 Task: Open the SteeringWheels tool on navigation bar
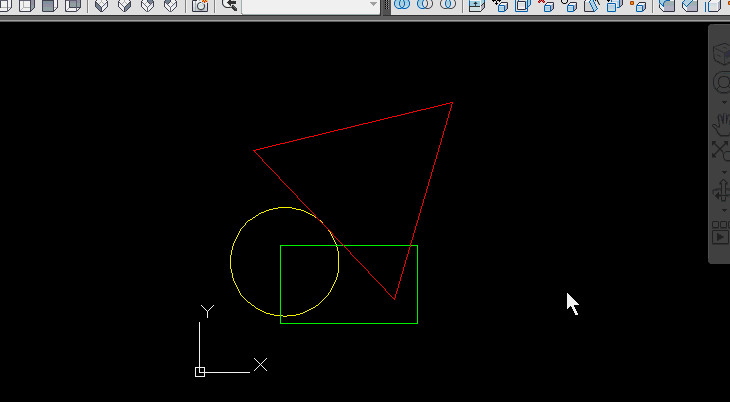coord(722,83)
